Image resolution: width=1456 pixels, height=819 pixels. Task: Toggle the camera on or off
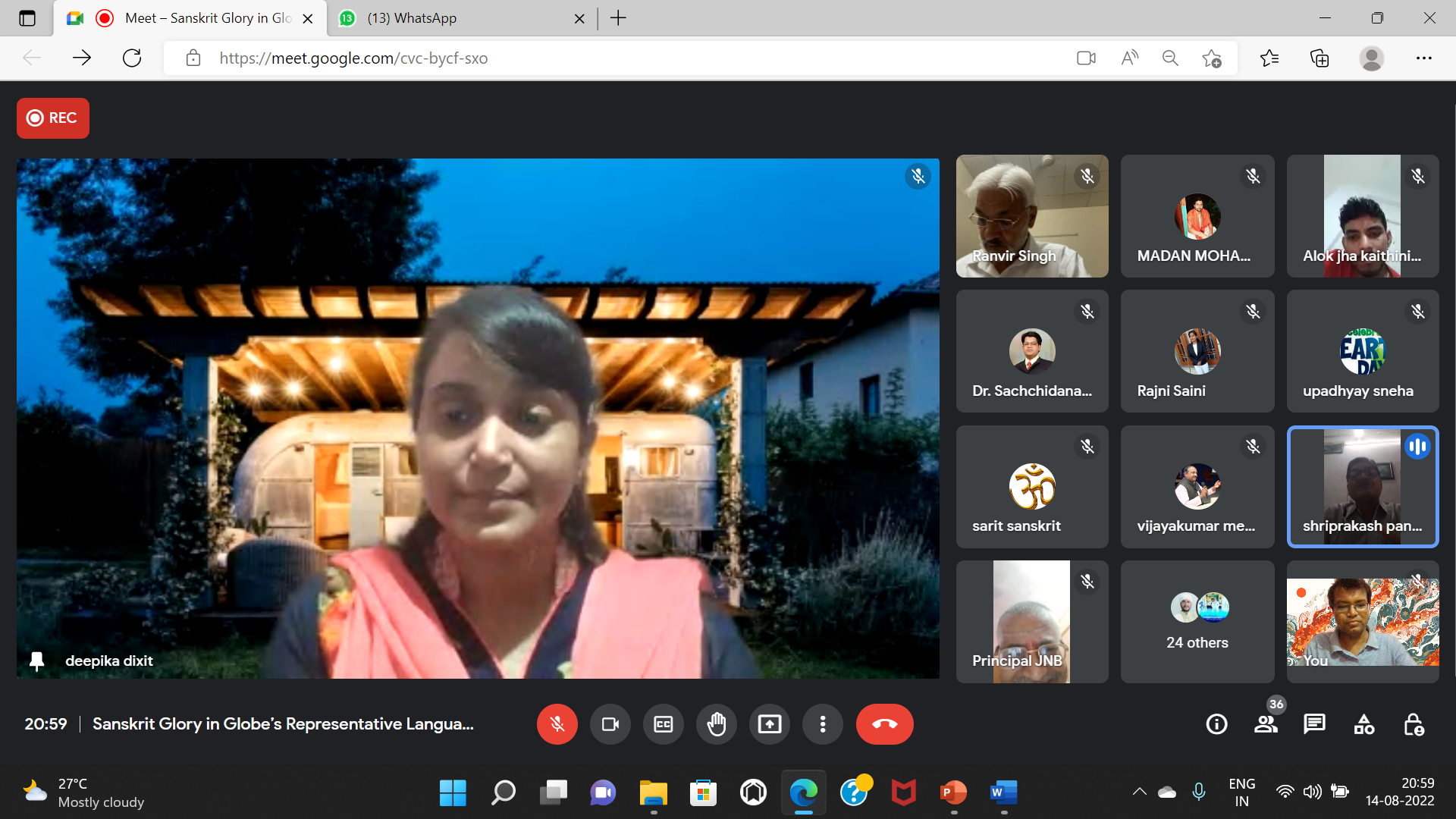(x=610, y=724)
